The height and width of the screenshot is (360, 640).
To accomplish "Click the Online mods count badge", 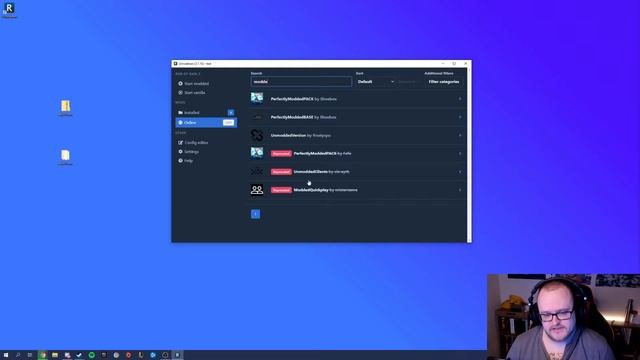I will 229,122.
